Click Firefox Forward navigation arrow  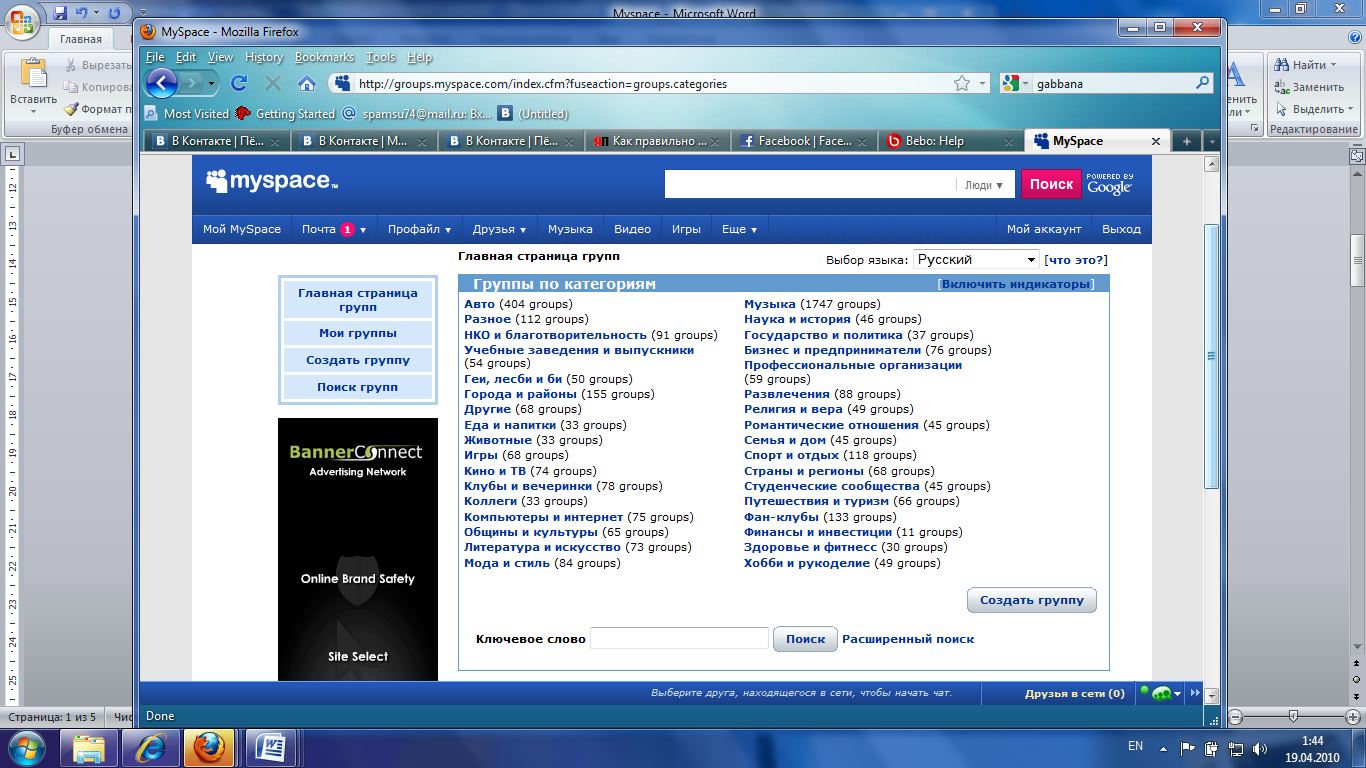point(192,83)
